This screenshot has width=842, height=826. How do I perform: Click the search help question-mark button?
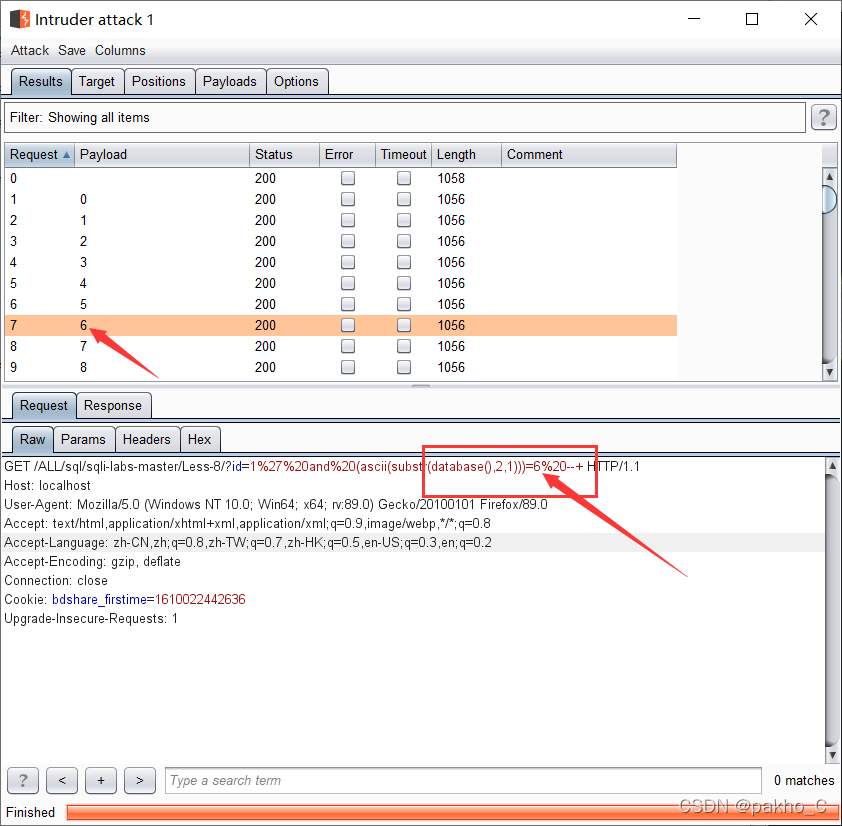23,780
